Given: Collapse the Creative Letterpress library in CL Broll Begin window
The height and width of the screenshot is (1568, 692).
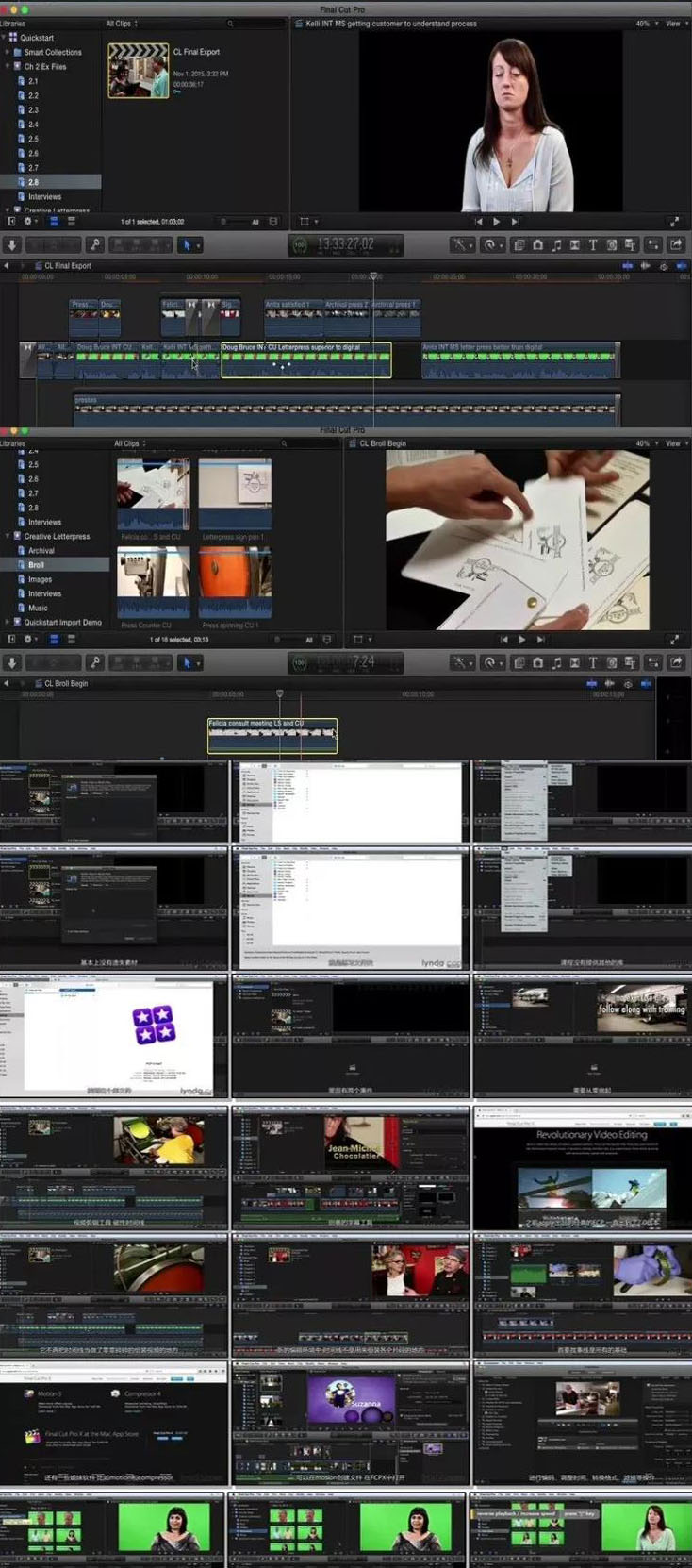Looking at the screenshot, I should click(x=8, y=536).
